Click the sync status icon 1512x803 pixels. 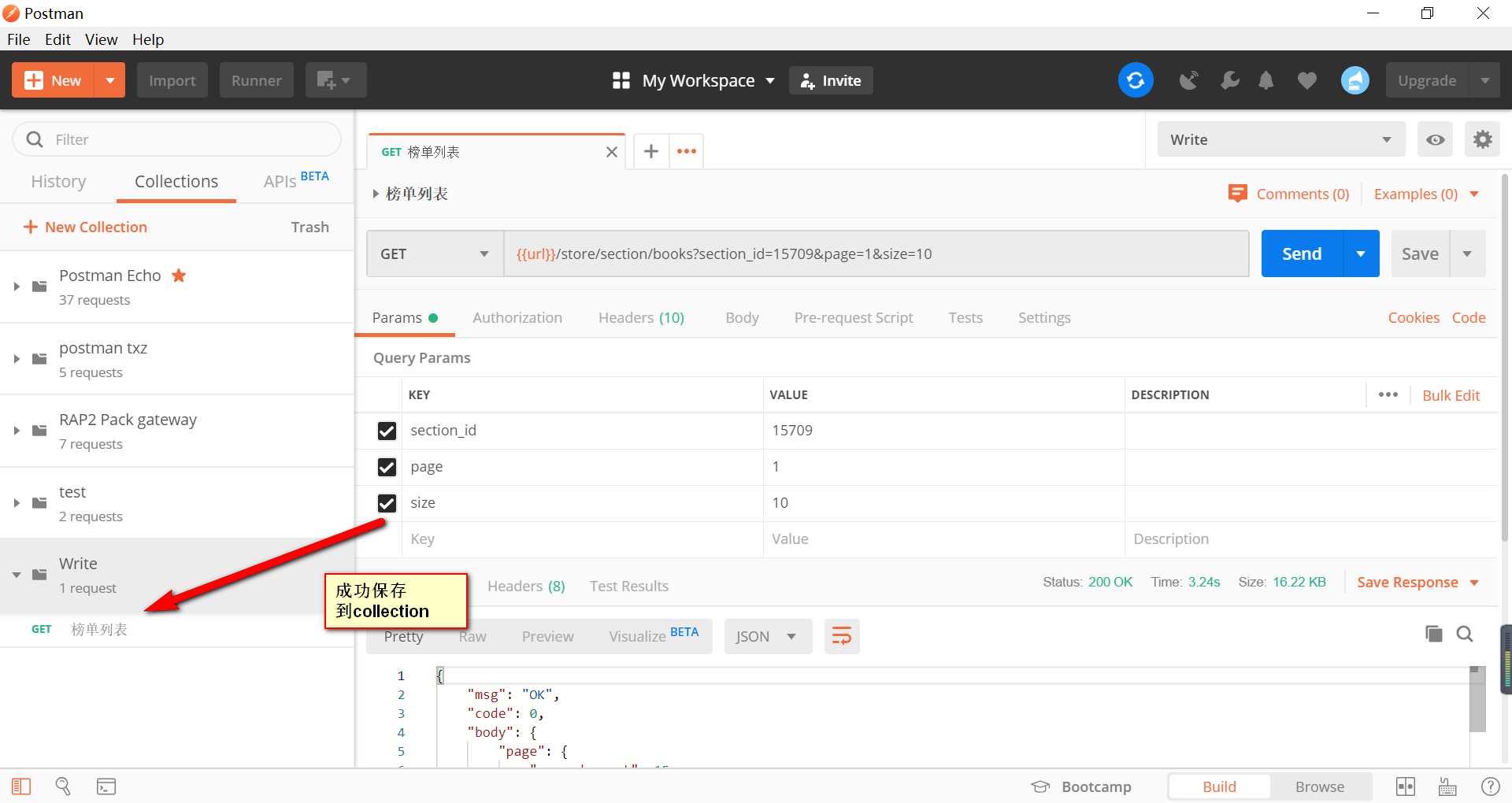(1136, 80)
